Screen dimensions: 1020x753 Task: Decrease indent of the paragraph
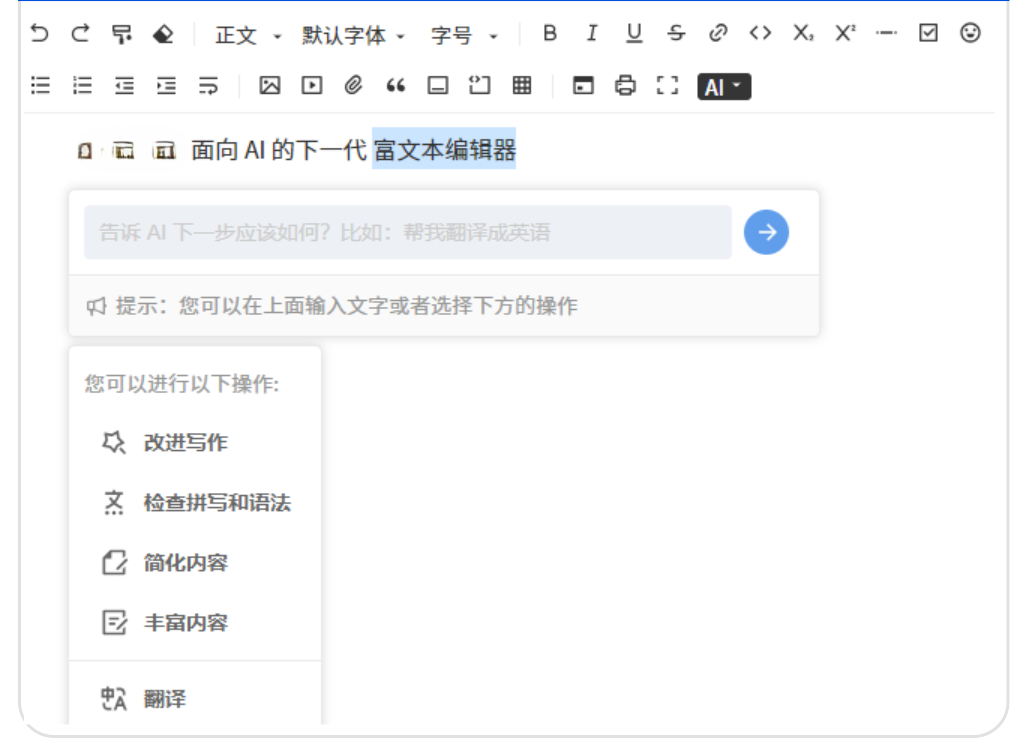pyautogui.click(x=124, y=85)
